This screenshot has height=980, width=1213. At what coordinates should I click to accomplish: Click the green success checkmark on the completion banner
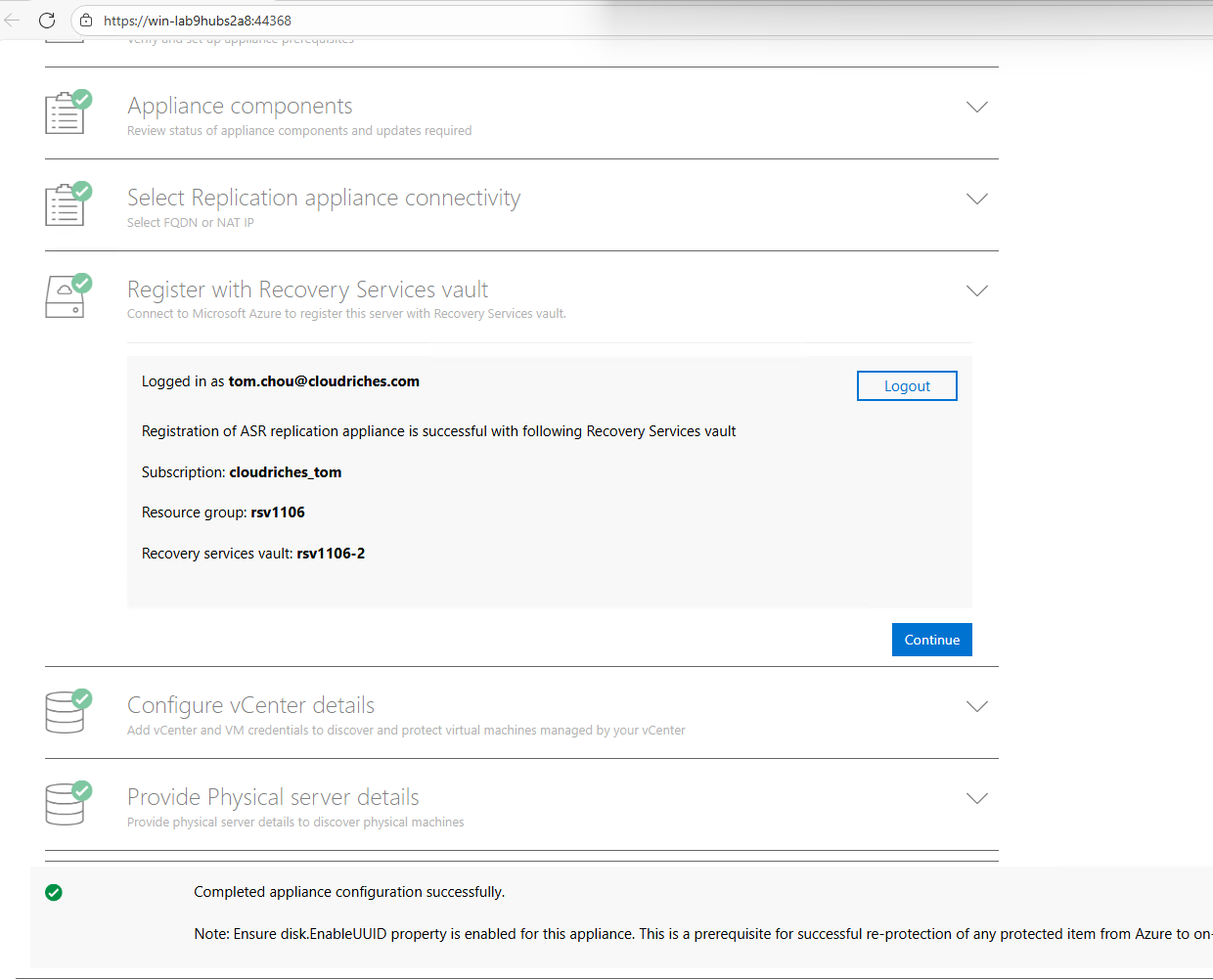coord(54,892)
